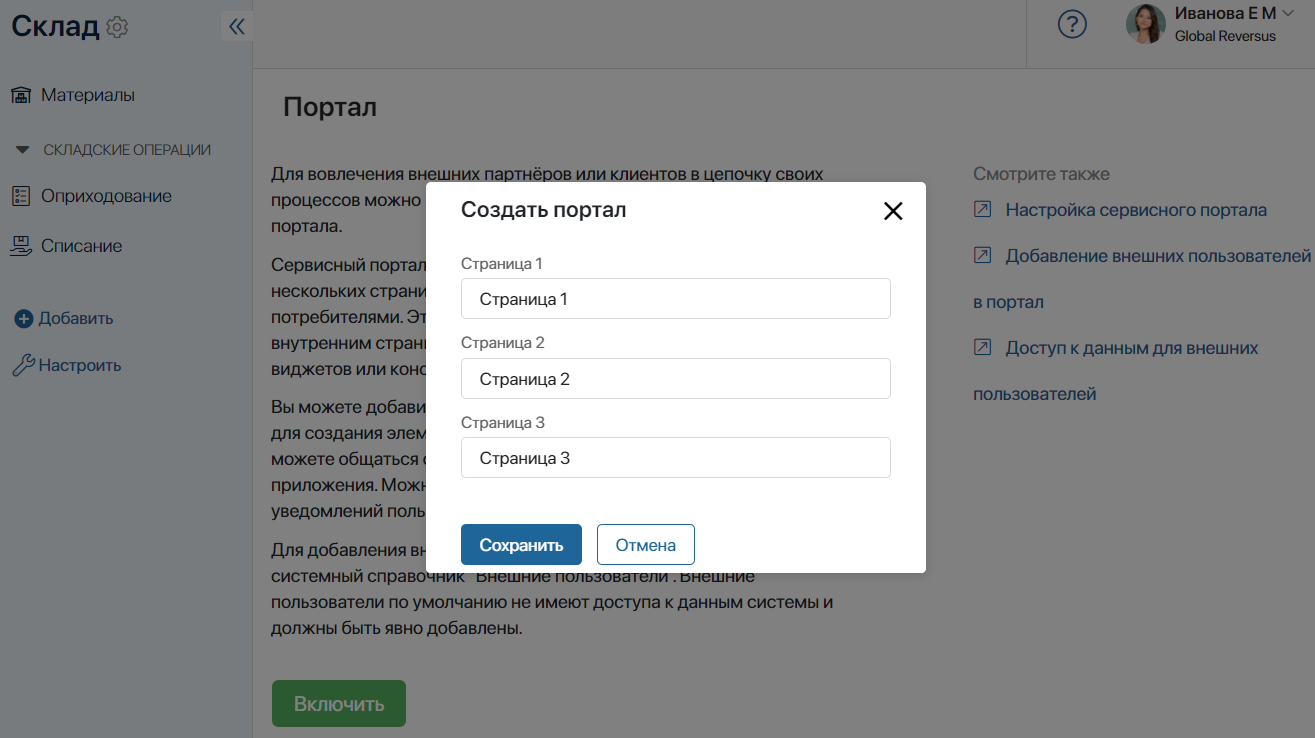Click the Смотрите также heading
This screenshot has height=738, width=1315.
click(1042, 174)
